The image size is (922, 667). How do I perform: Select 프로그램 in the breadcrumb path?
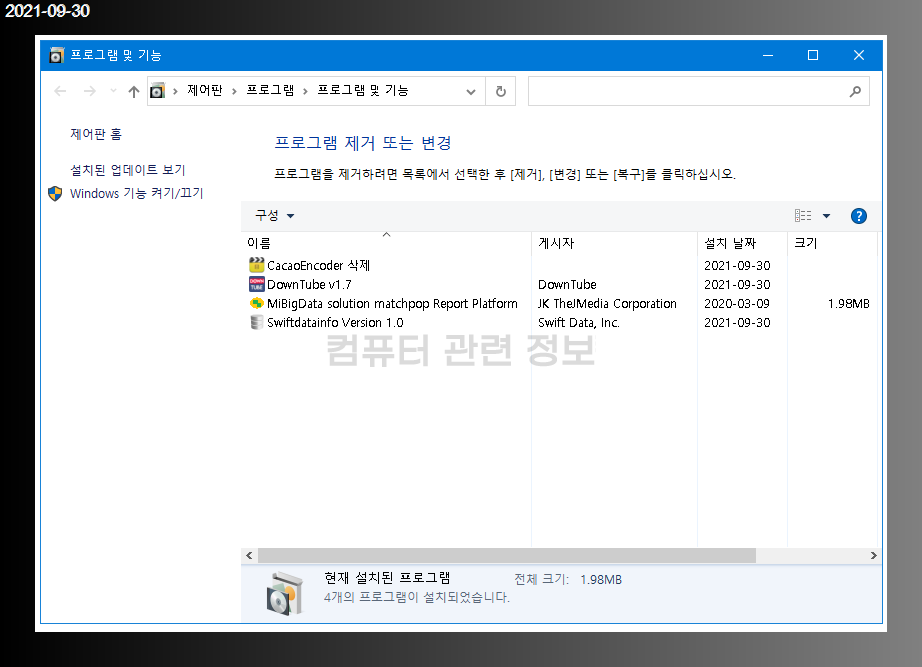(x=270, y=91)
